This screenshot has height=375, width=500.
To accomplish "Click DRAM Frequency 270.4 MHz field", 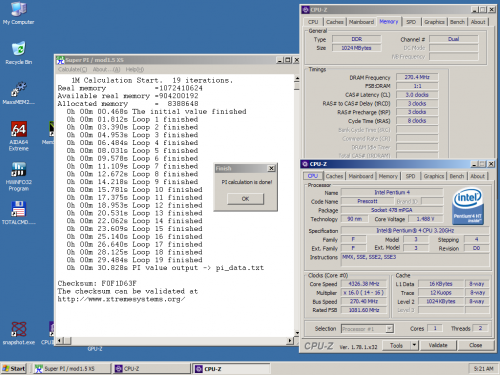I will point(417,77).
